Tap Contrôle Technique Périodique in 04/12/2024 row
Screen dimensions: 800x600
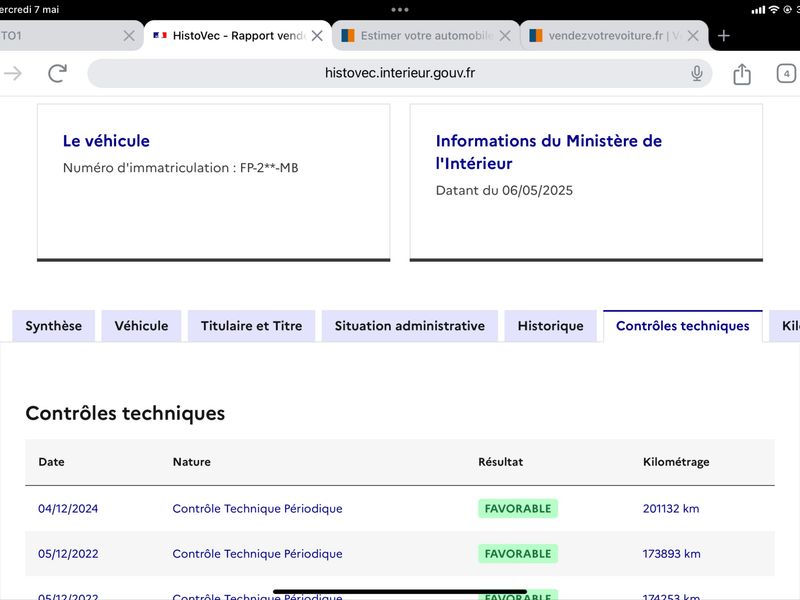(x=257, y=509)
